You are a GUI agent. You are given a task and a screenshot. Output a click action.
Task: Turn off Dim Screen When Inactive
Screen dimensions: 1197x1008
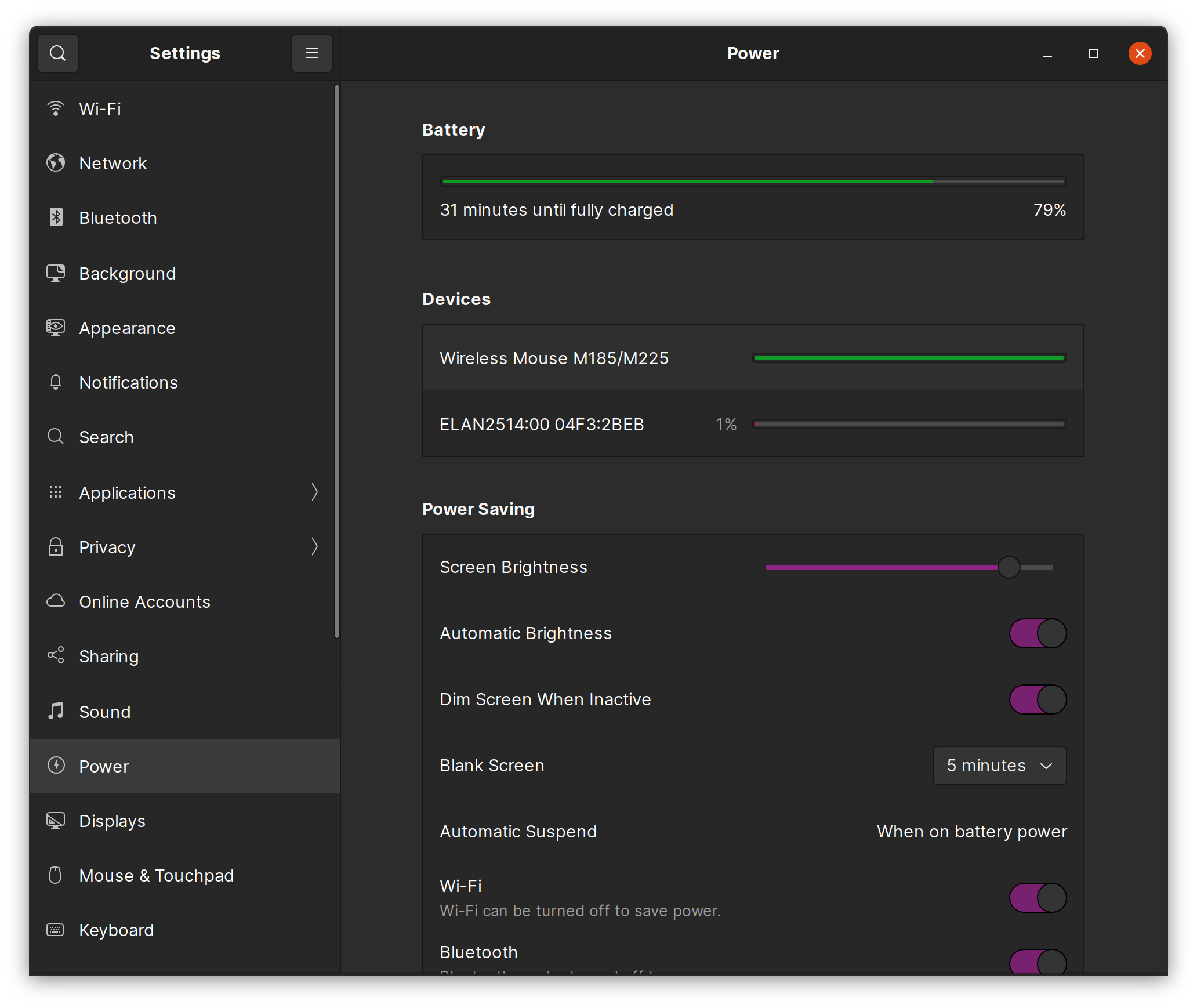pyautogui.click(x=1037, y=699)
